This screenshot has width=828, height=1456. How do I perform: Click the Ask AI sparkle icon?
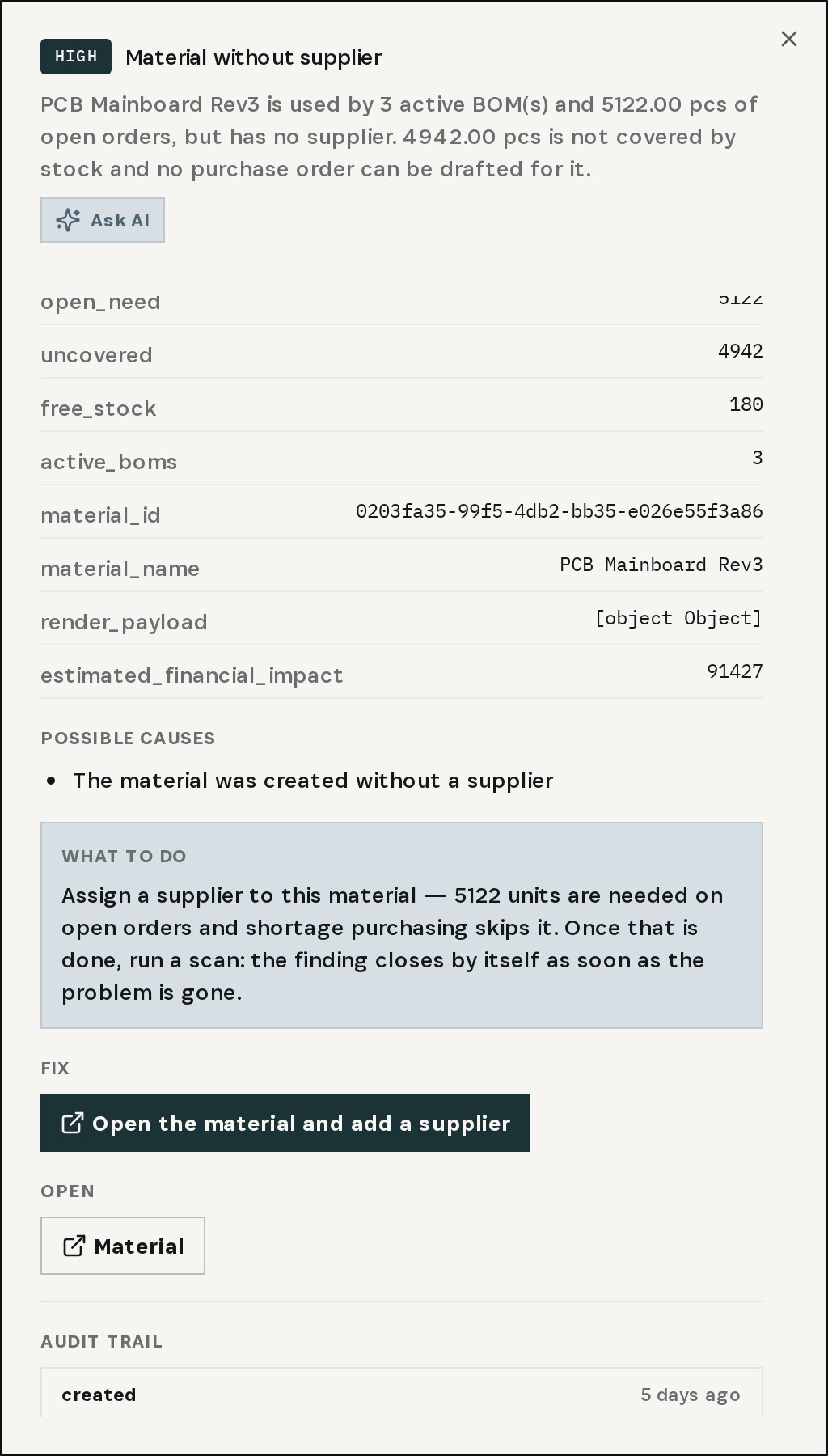68,220
